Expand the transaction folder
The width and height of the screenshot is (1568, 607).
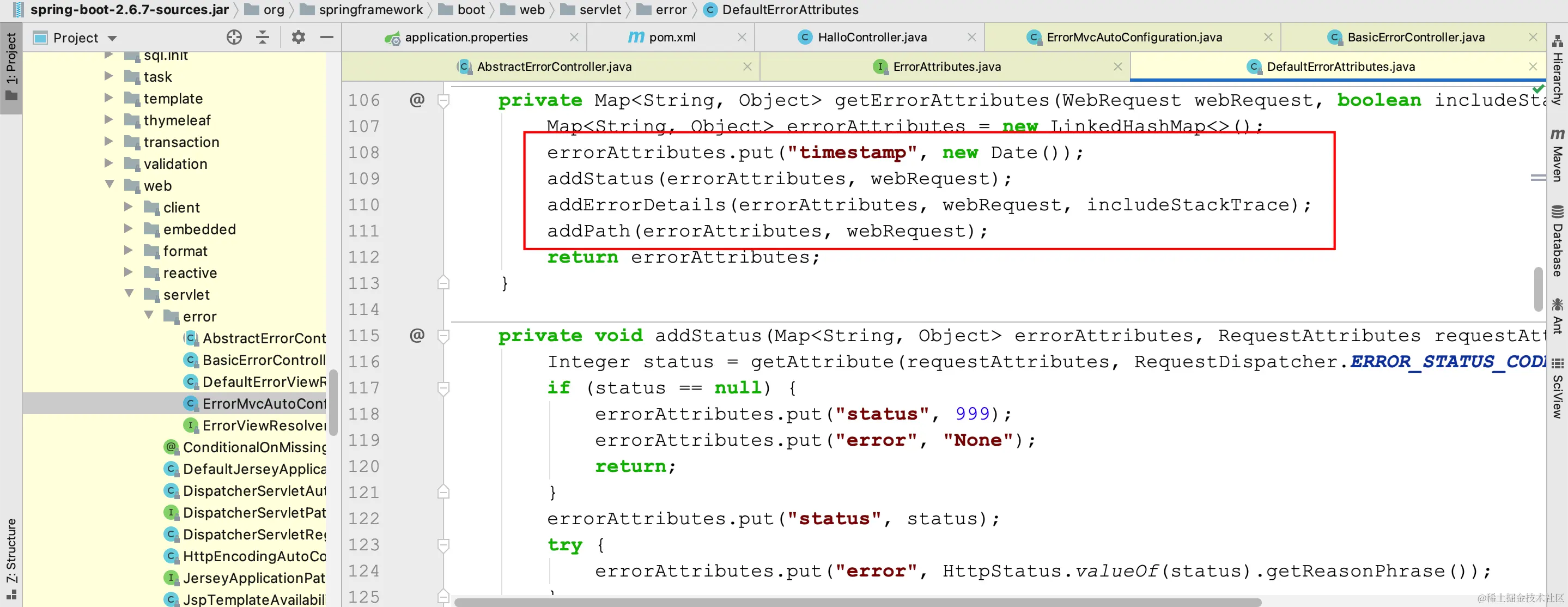pyautogui.click(x=109, y=142)
